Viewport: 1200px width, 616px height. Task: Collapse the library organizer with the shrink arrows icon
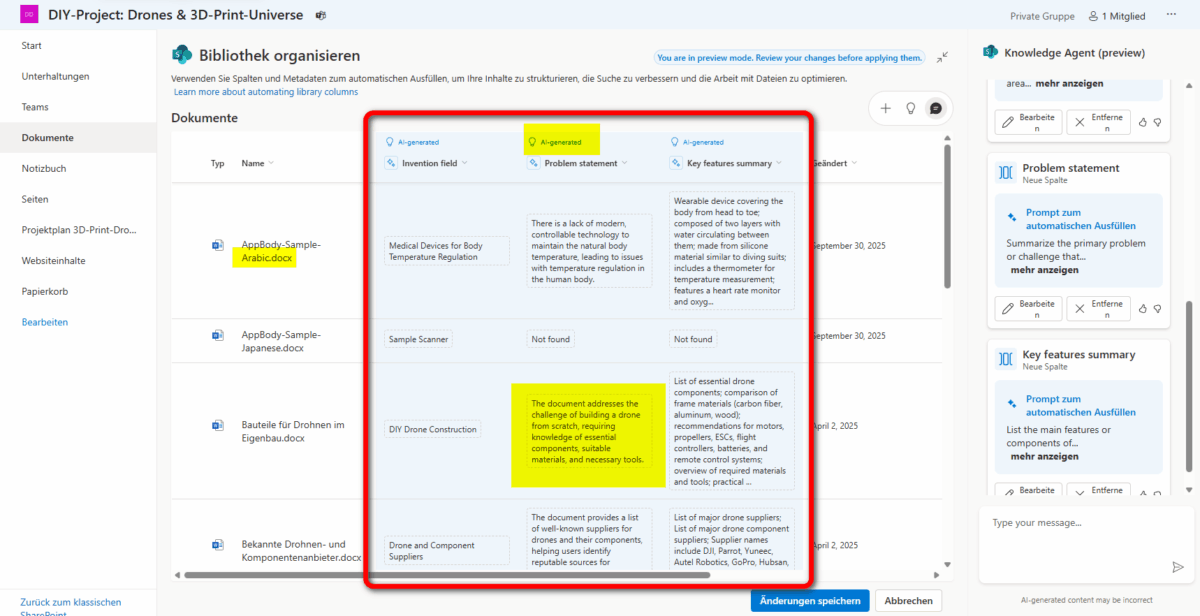coord(942,58)
